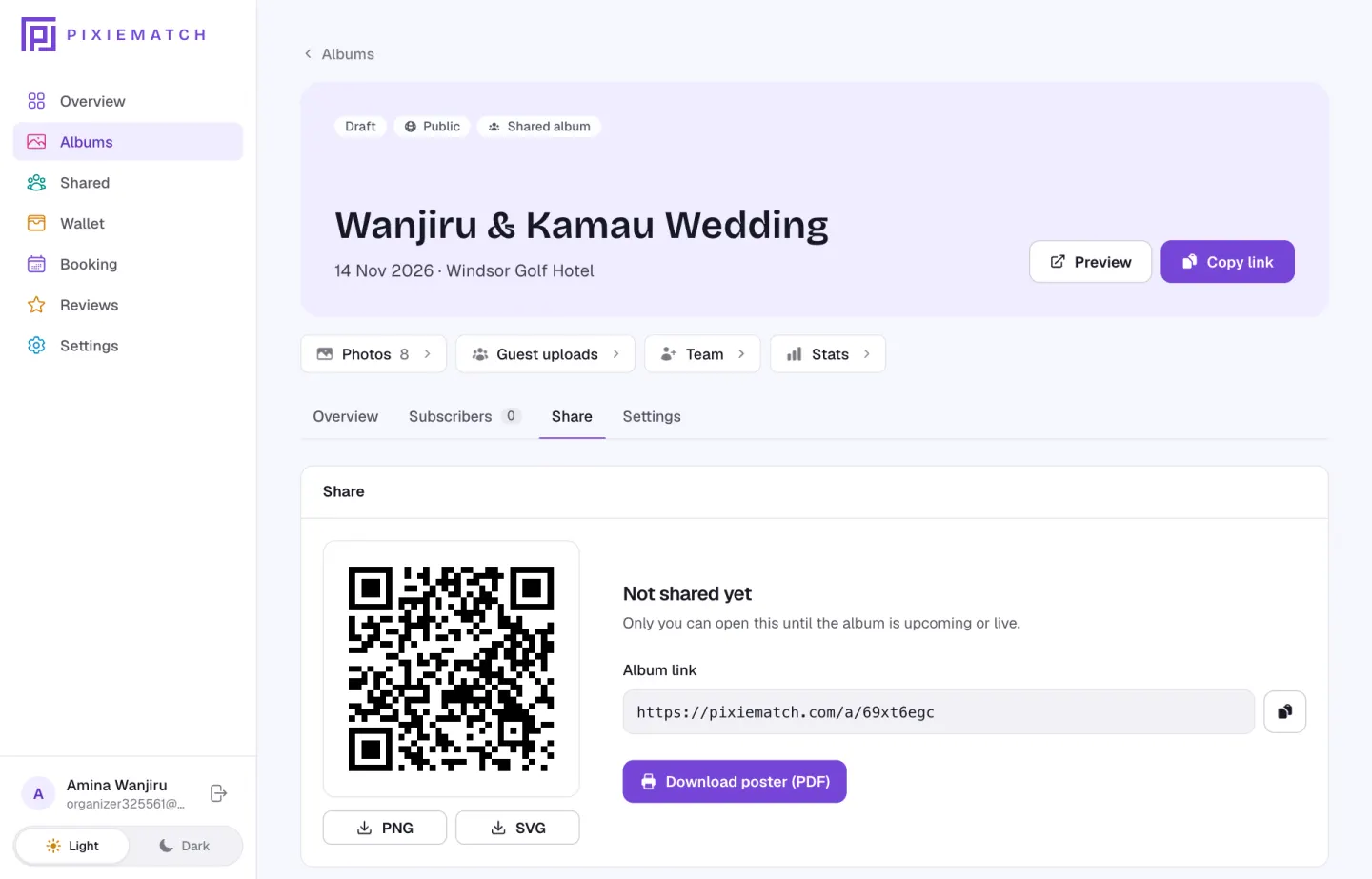This screenshot has height=879, width=1372.
Task: Open the Wallet sidebar section
Action: click(128, 224)
